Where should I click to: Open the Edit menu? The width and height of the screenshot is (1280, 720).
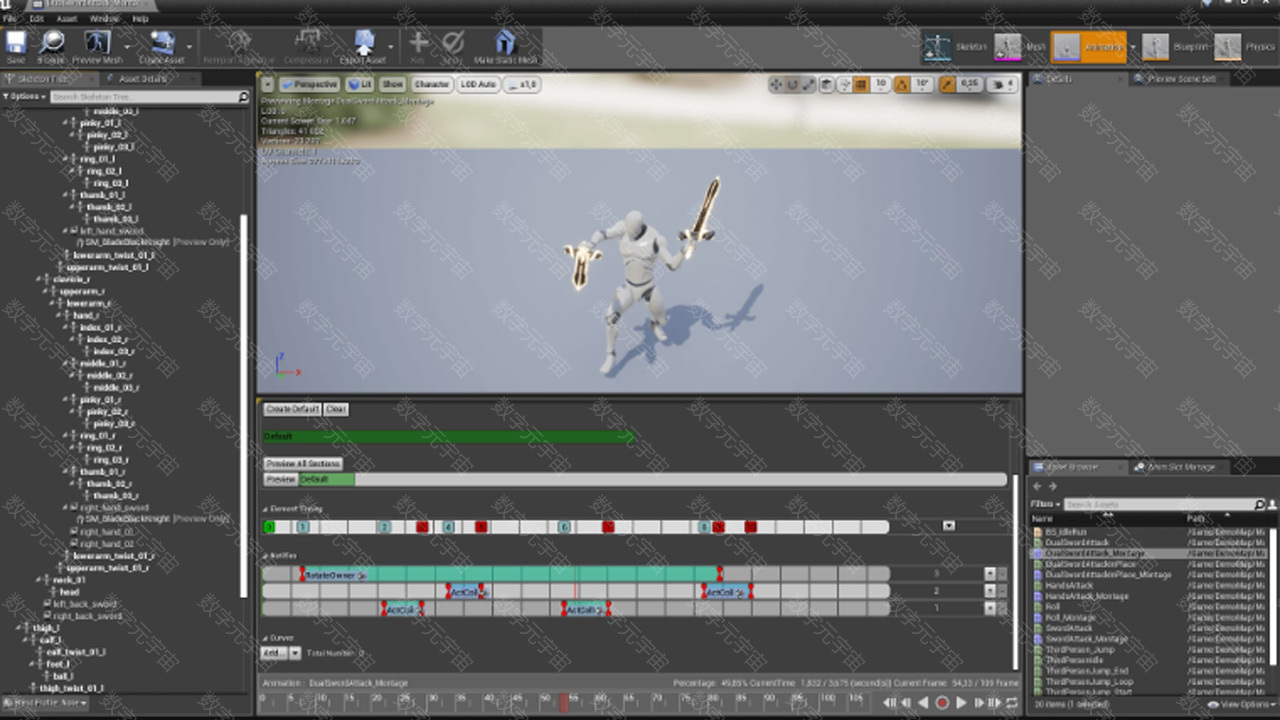37,18
